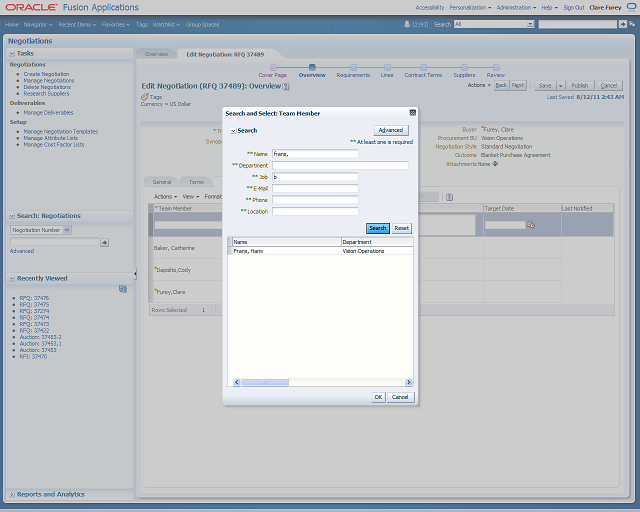640x512 pixels.
Task: Open the Watchlist menu
Action: (166, 24)
